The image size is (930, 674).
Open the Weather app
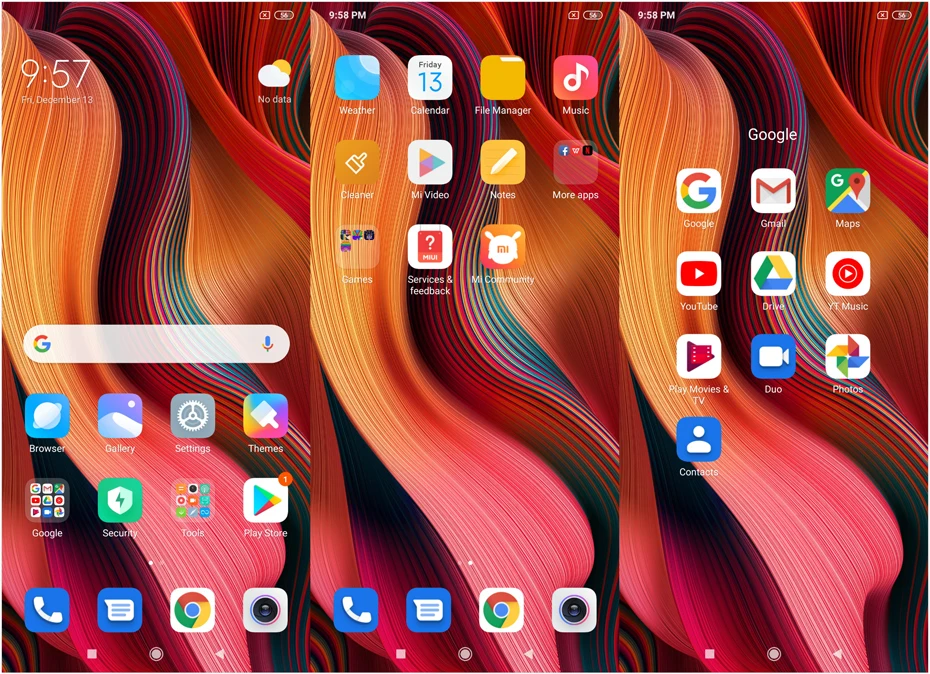[357, 78]
